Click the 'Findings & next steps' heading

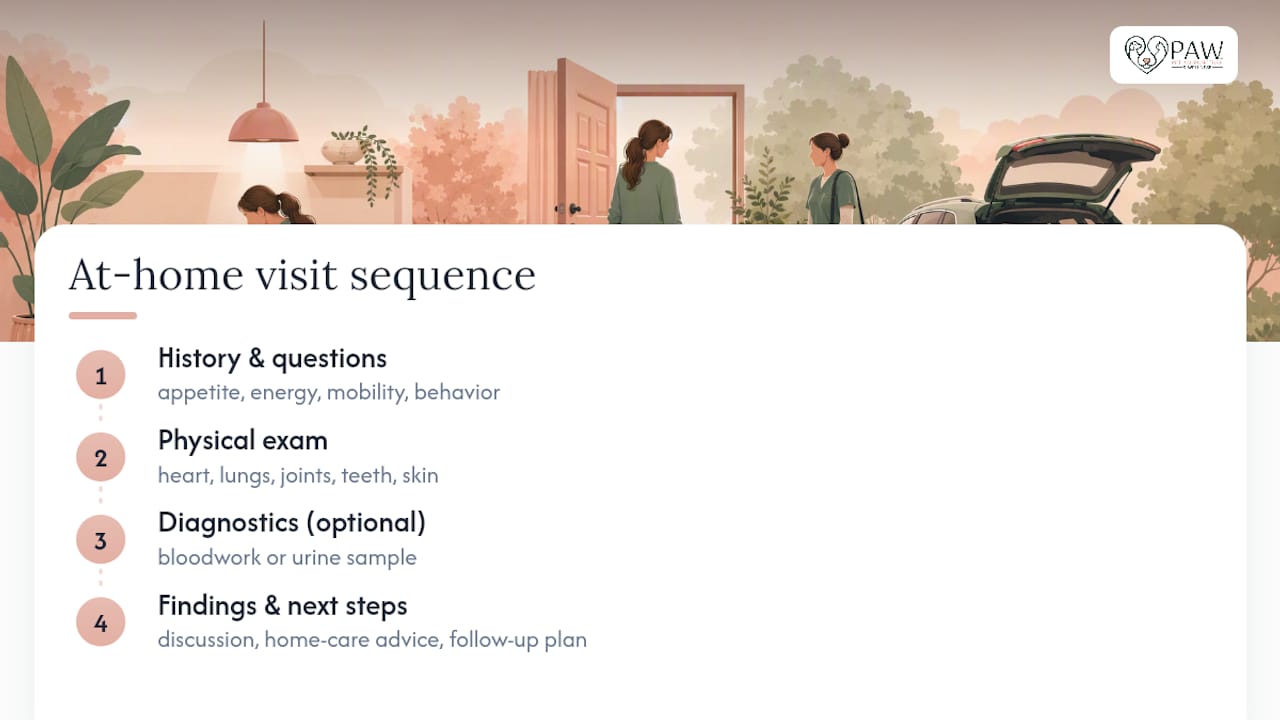tap(283, 605)
